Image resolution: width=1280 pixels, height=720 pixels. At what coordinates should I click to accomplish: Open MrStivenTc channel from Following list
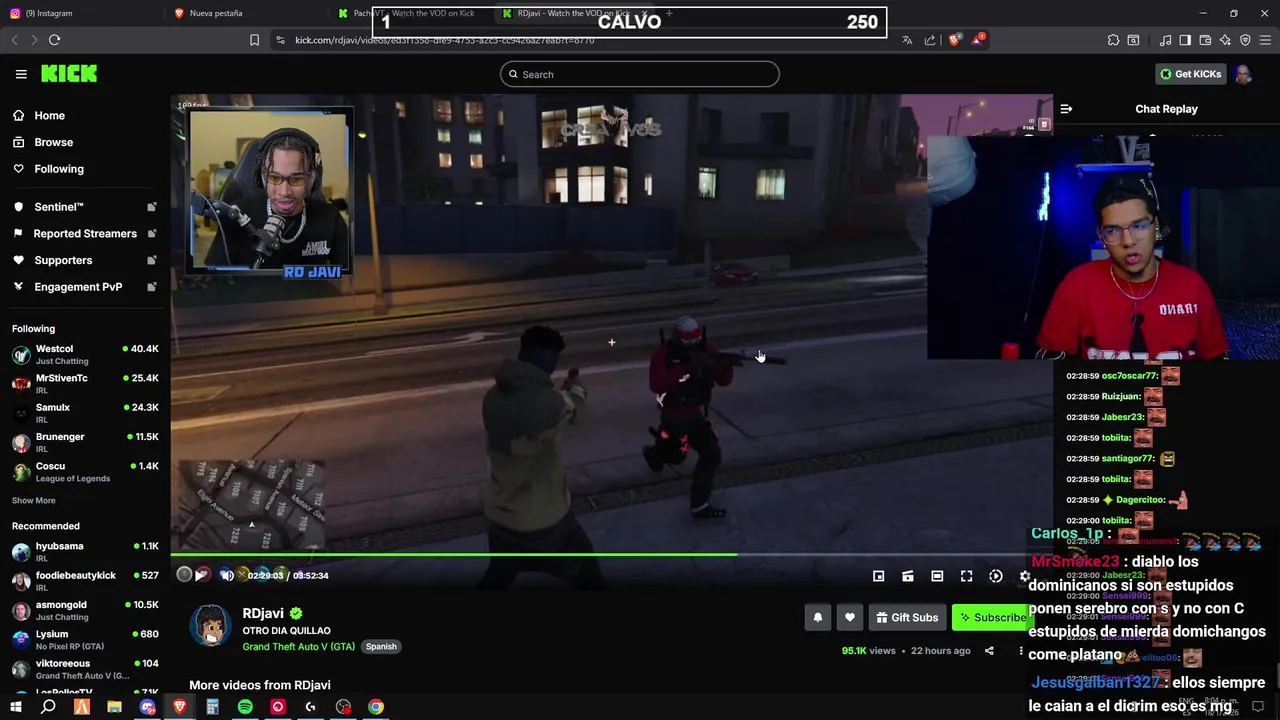(85, 383)
